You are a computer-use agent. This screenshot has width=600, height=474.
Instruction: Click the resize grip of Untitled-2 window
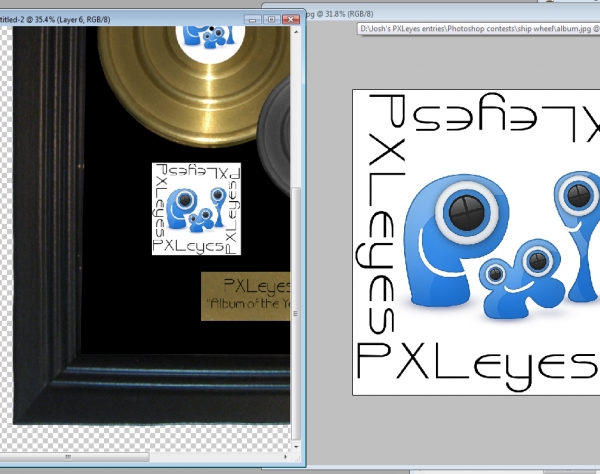click(297, 458)
